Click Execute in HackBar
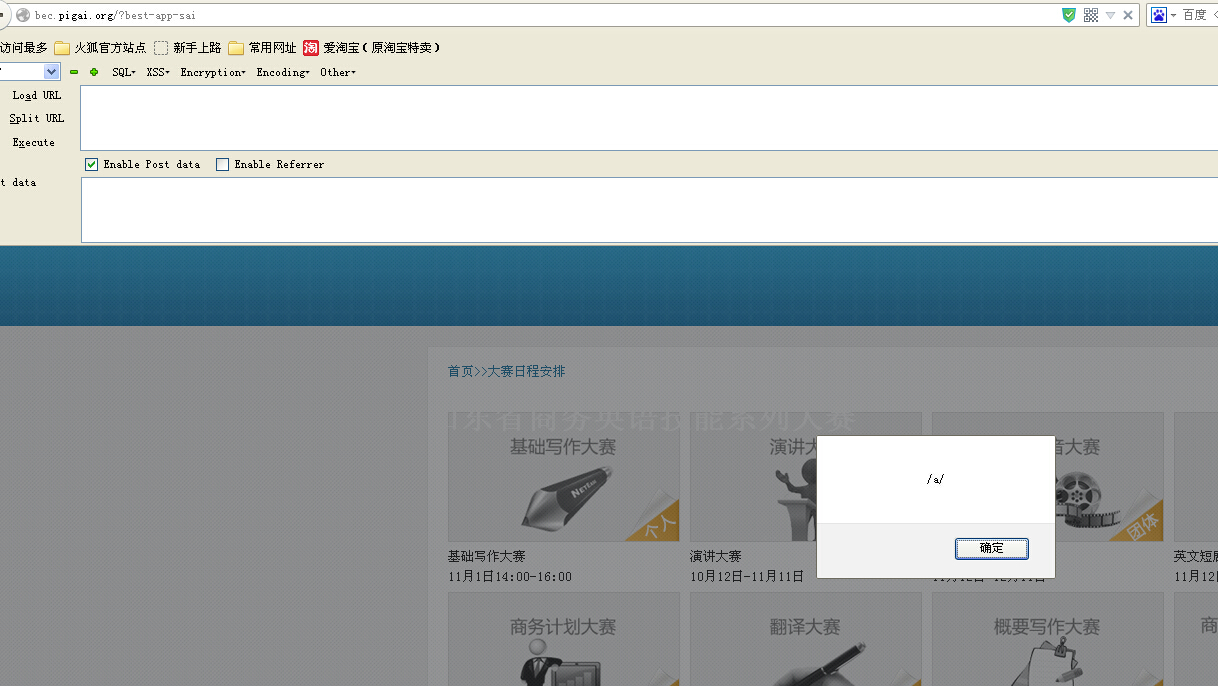Viewport: 1218px width, 686px height. click(x=34, y=143)
